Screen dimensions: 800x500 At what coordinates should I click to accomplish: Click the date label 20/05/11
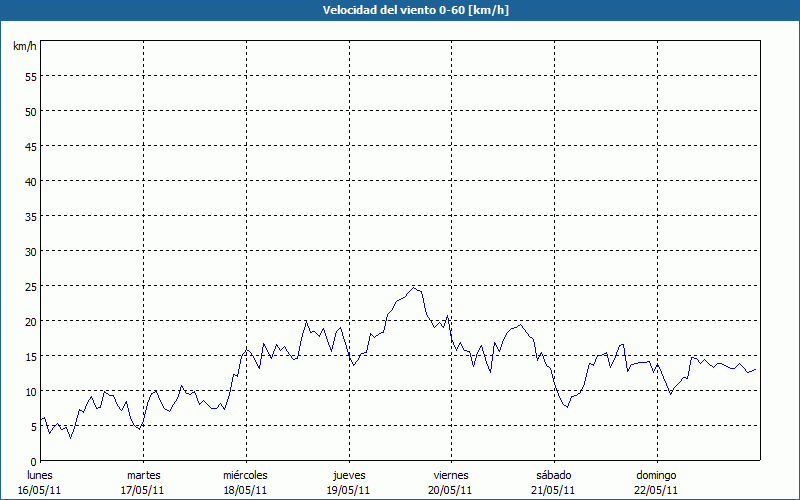click(x=450, y=490)
